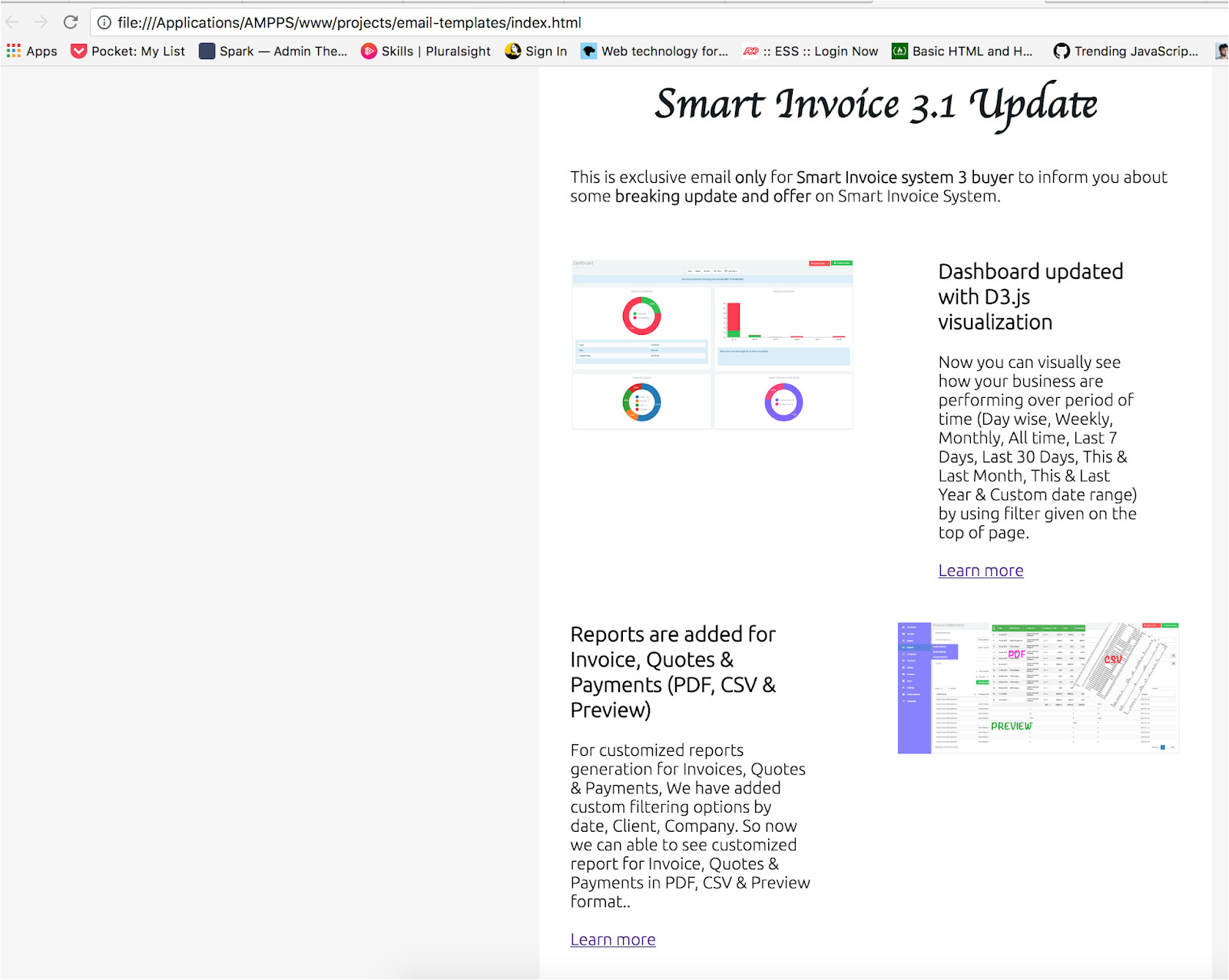Click the browser reload button
This screenshot has width=1229, height=980.
[71, 22]
